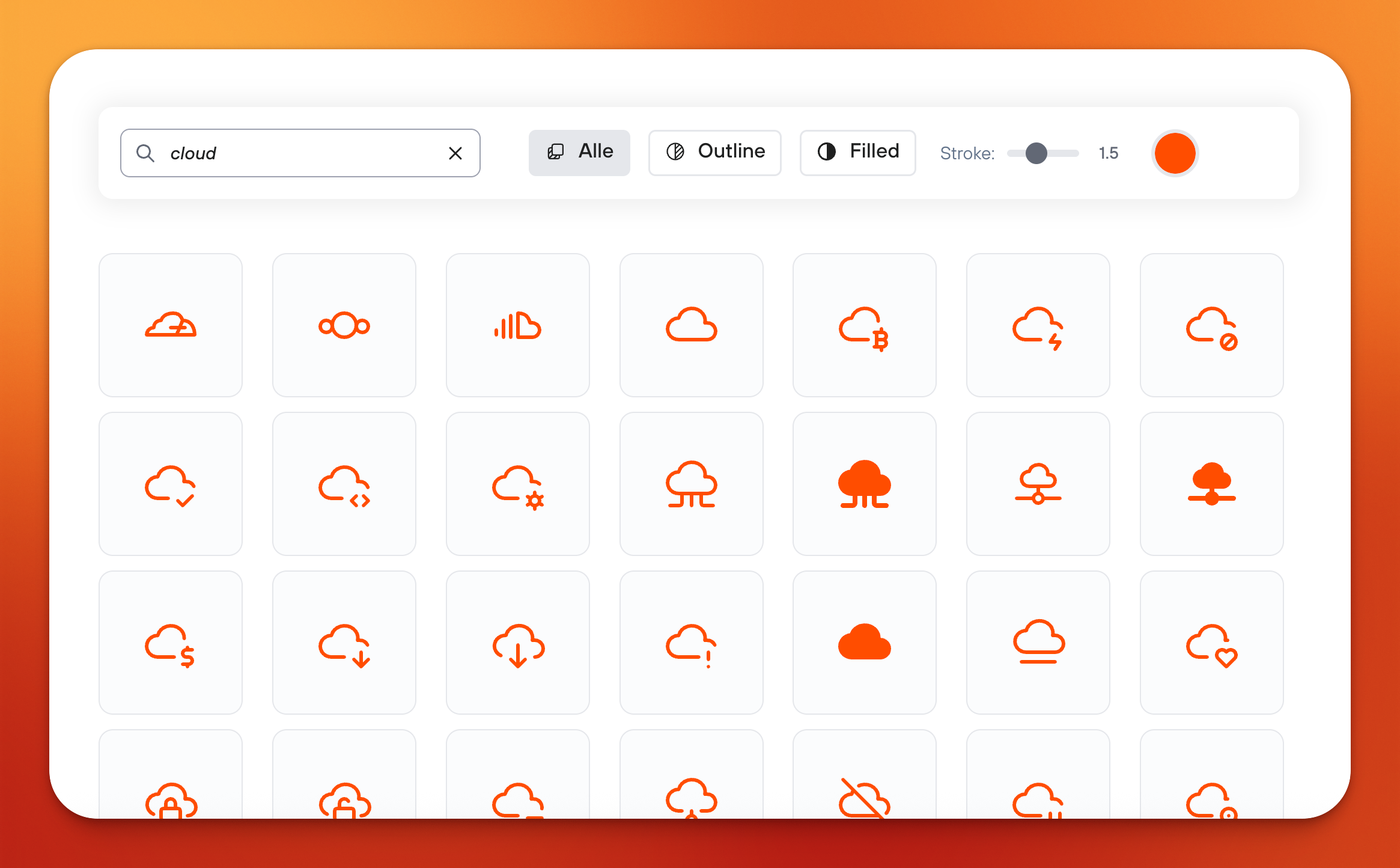Image resolution: width=1400 pixels, height=868 pixels.
Task: Pick the cloud download arrow icon
Action: pyautogui.click(x=518, y=644)
